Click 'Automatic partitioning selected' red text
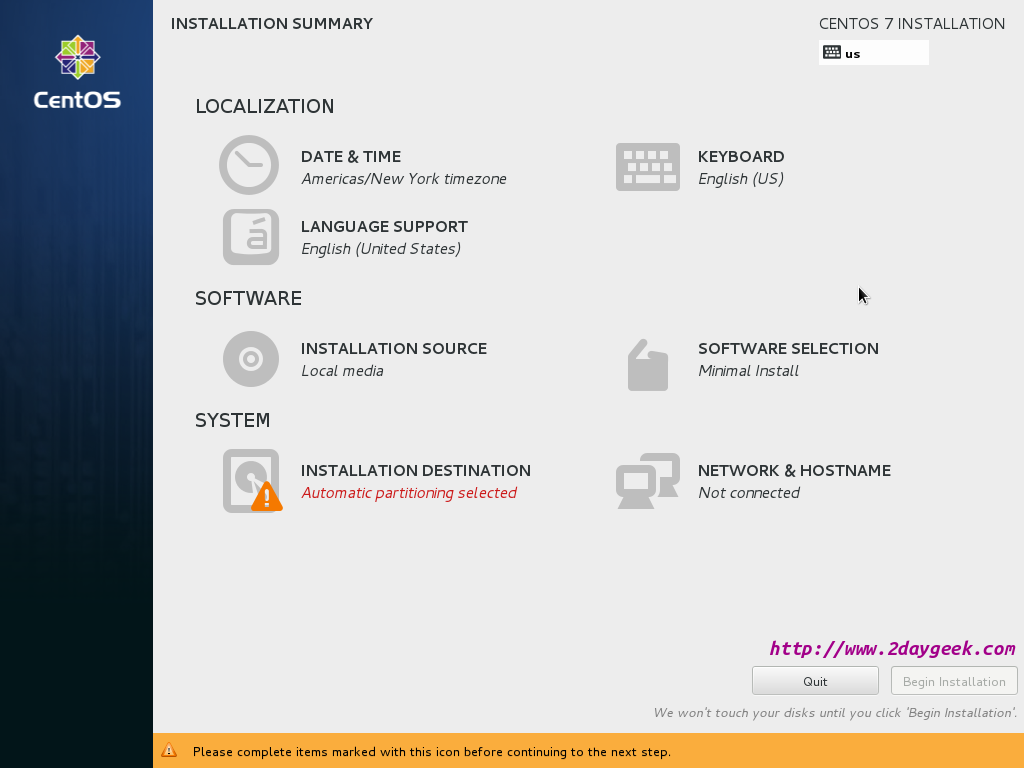Viewport: 1024px width, 768px height. 409,493
